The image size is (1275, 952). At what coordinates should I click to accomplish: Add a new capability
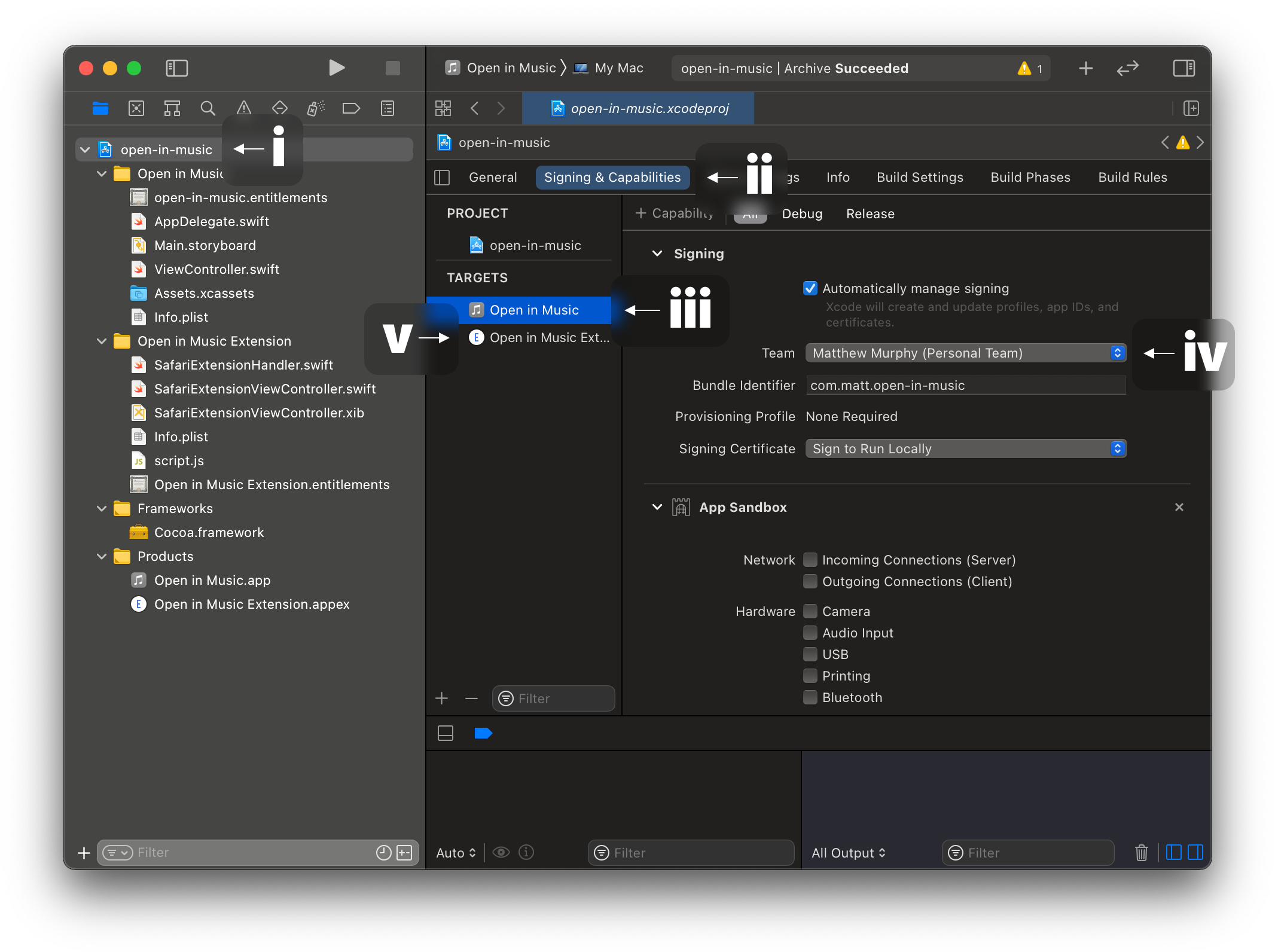tap(675, 213)
